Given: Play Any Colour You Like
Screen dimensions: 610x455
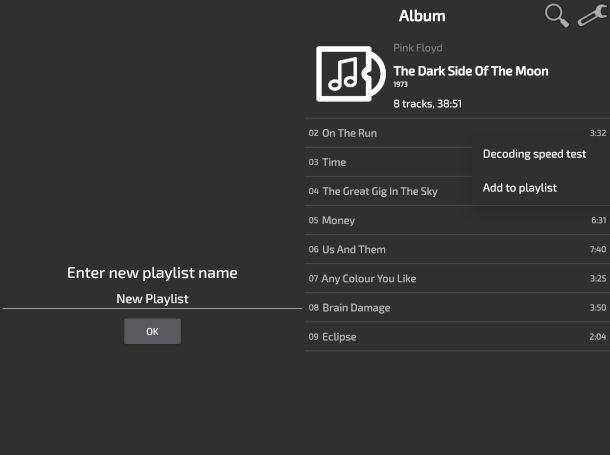Looking at the screenshot, I should [x=369, y=278].
